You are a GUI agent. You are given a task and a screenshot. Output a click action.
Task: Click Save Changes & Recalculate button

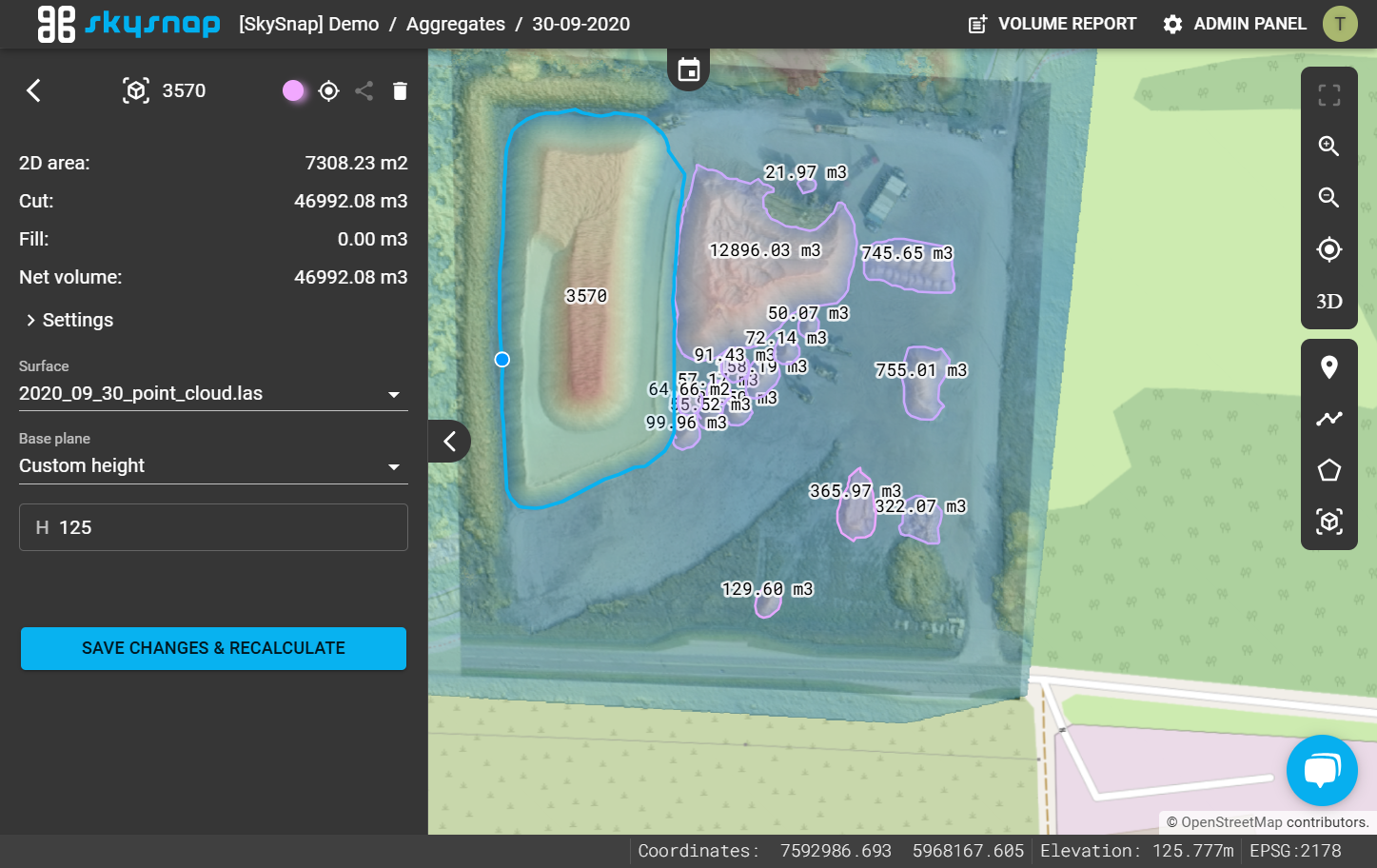[213, 648]
